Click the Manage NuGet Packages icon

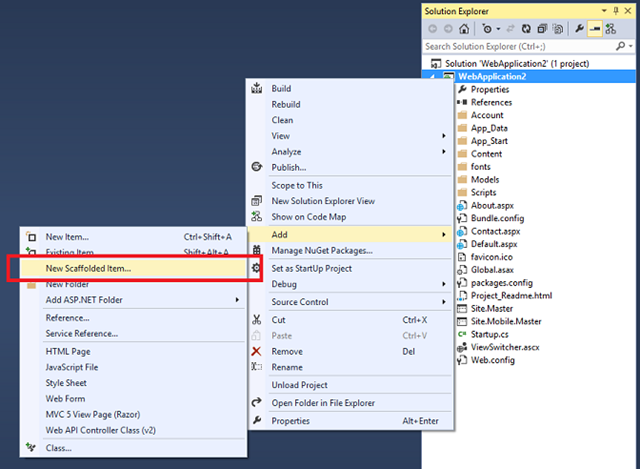point(257,250)
